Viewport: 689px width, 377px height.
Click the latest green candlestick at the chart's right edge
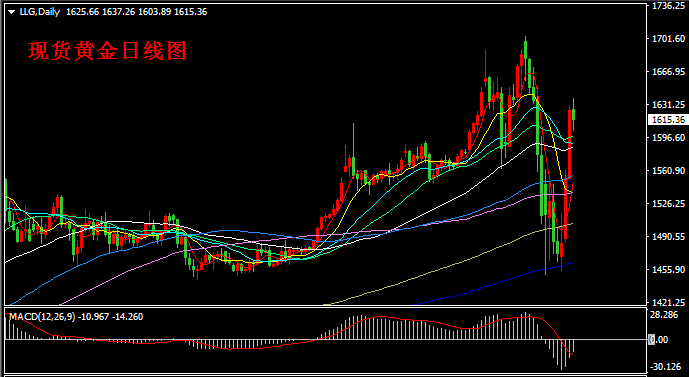(573, 114)
